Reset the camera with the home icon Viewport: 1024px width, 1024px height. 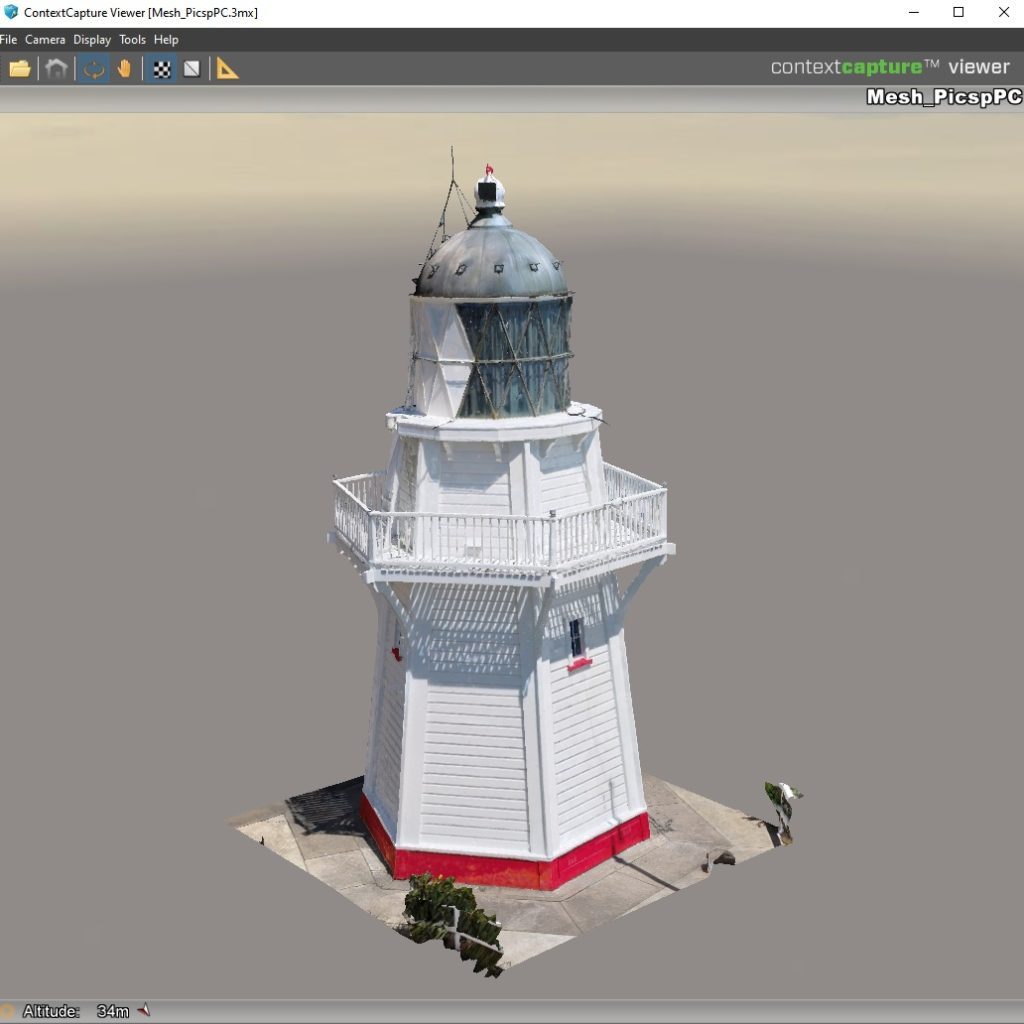point(56,68)
